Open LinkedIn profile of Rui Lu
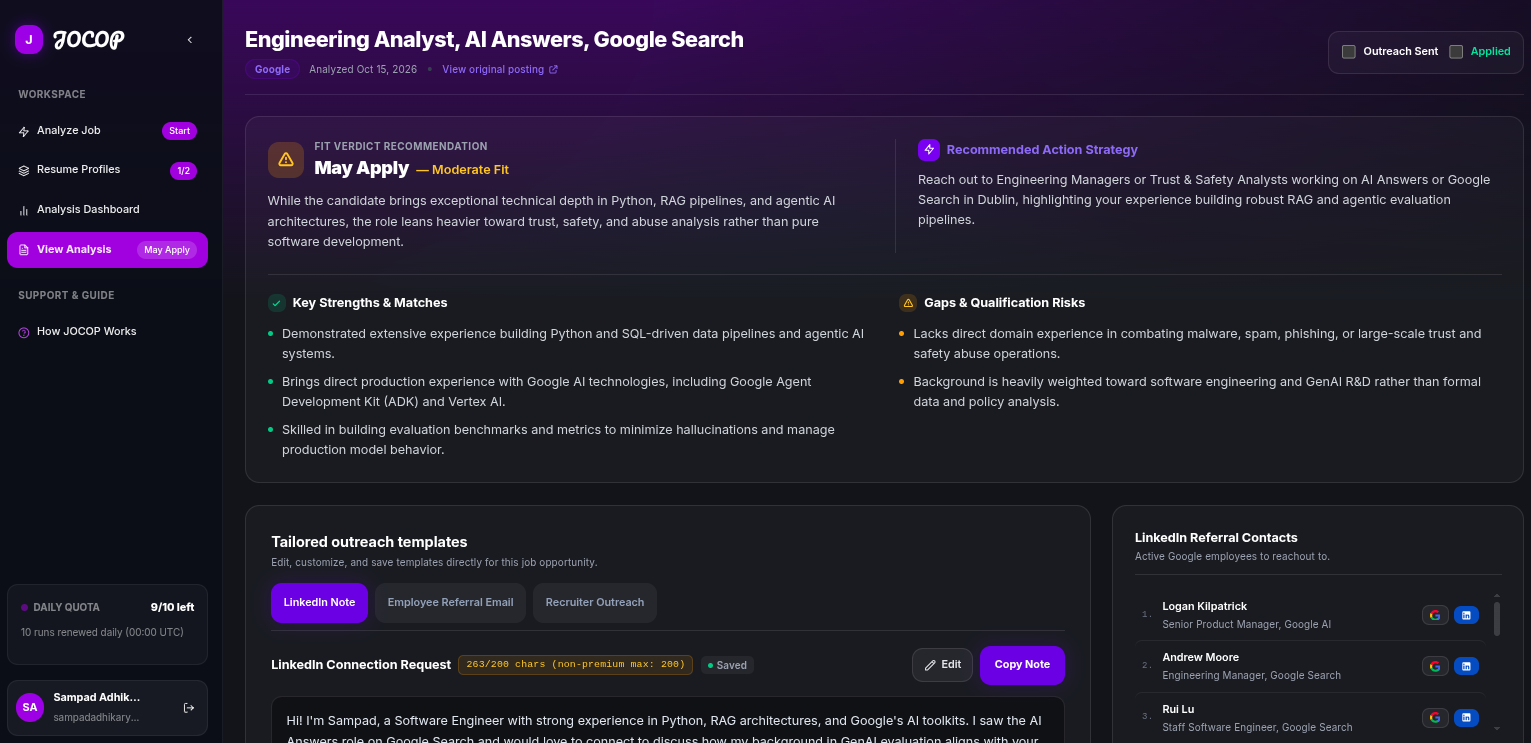 click(1466, 717)
